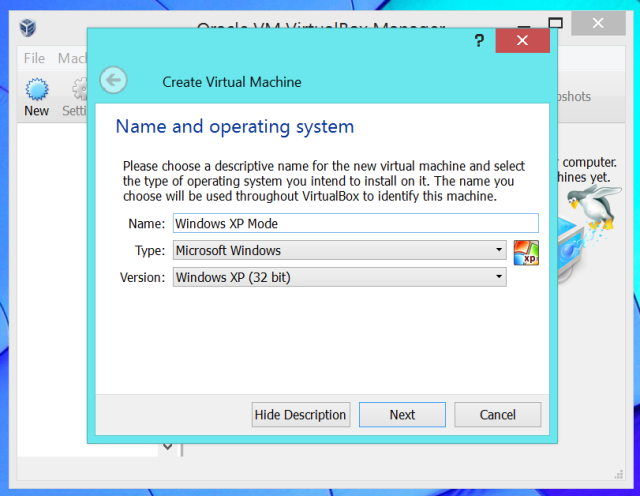Image resolution: width=640 pixels, height=496 pixels.
Task: Click the Snapshots button in VirtualBox Manager
Action: 574,97
